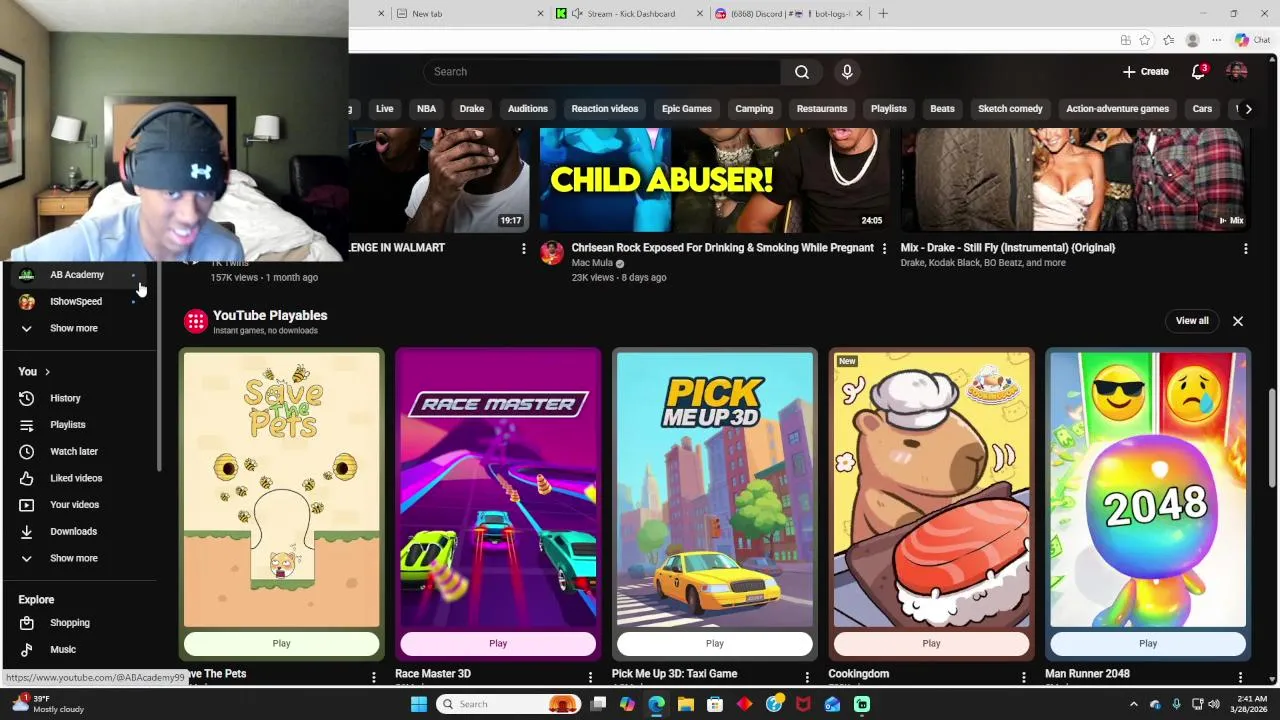Viewport: 1280px width, 720px height.
Task: Open the IShowSpeed subscription
Action: [80, 302]
